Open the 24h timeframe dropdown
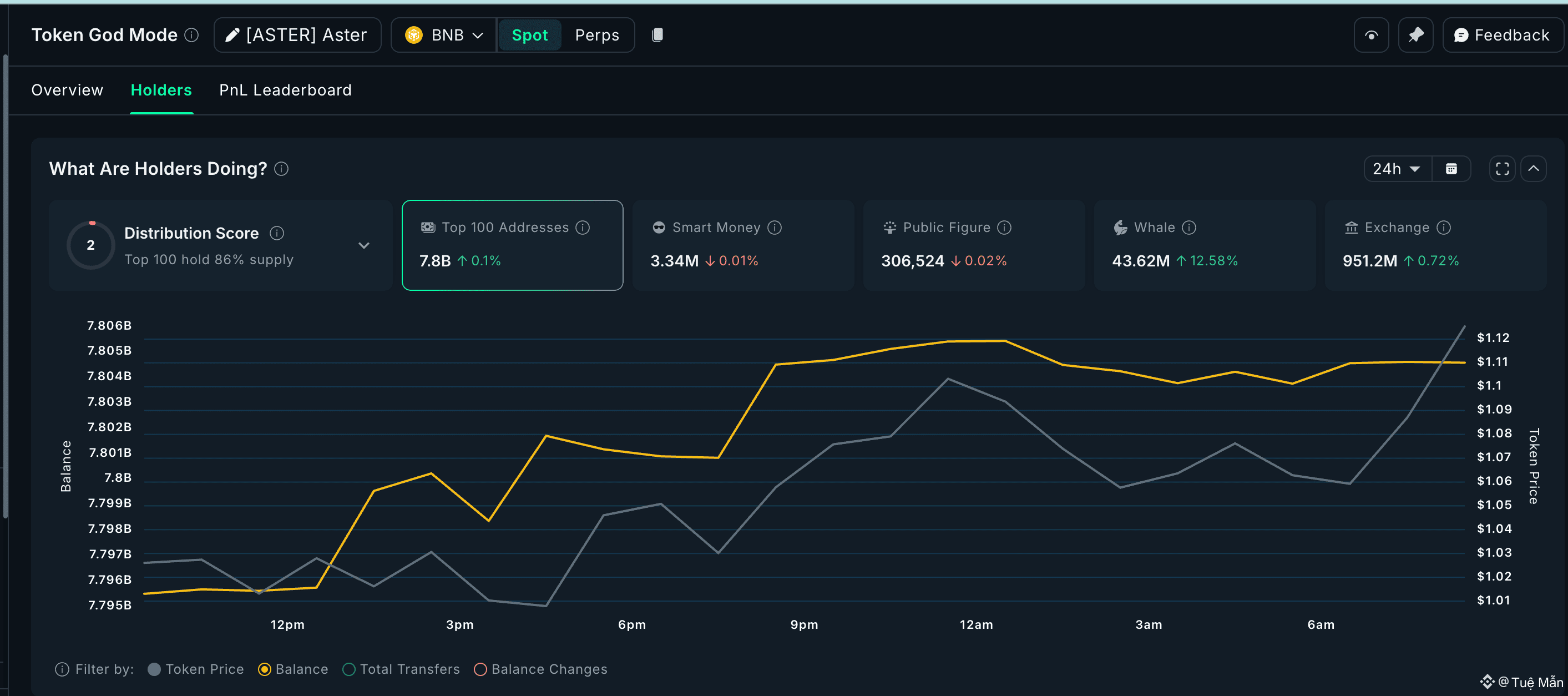 pyautogui.click(x=1397, y=169)
